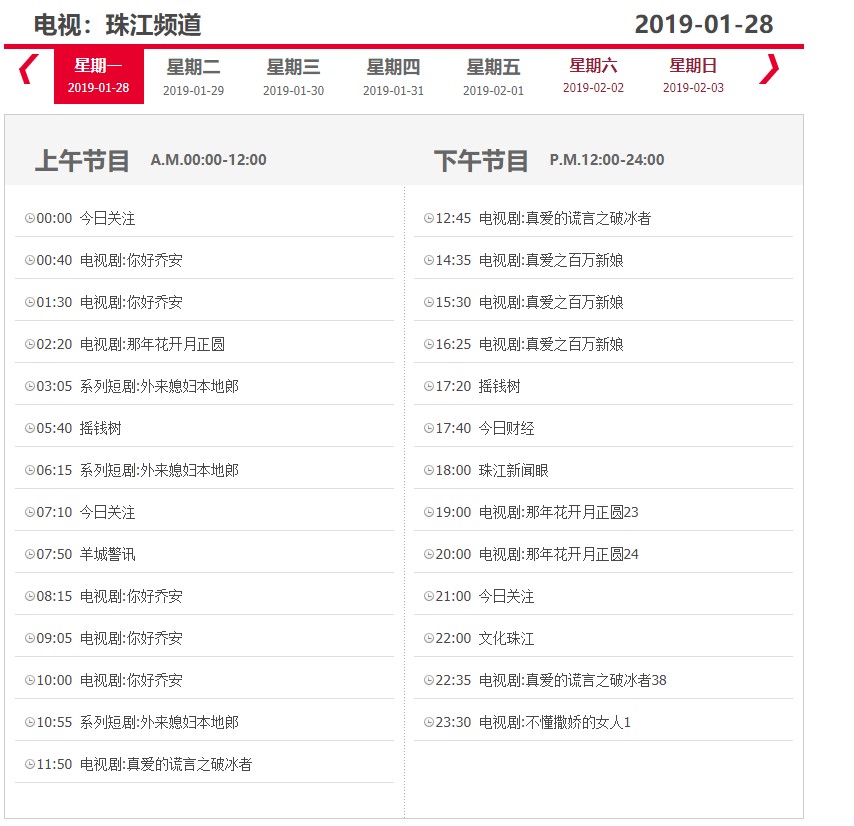
Task: Select the 17:40 今日财经 listing
Action: tap(603, 428)
